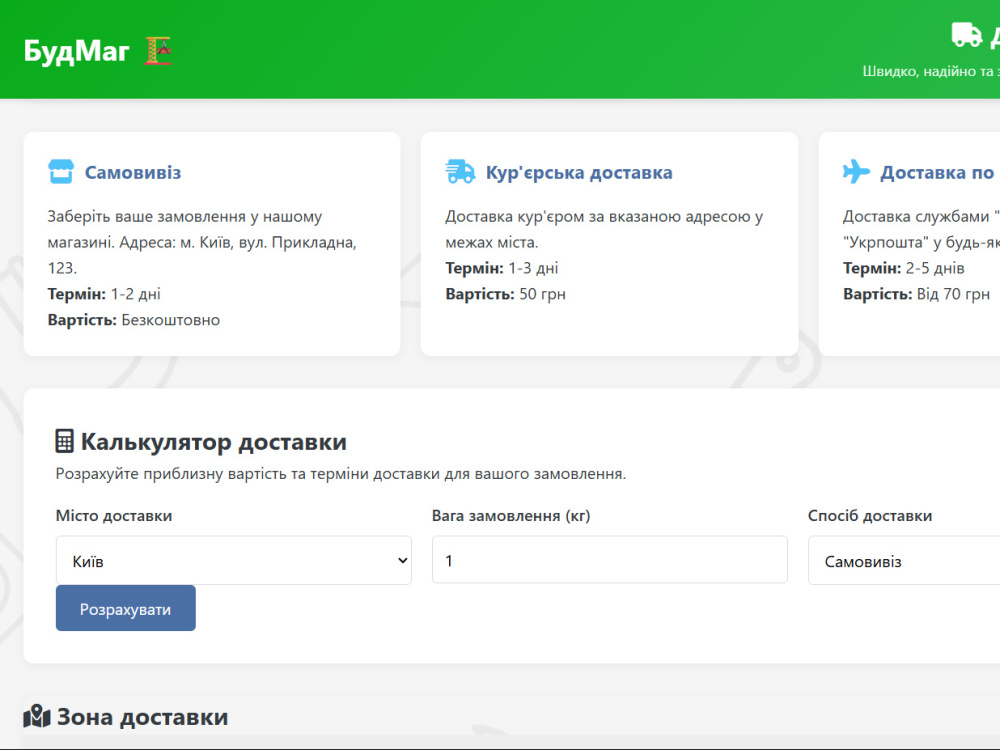Click the БудМаг logo text
This screenshot has height=750, width=1000.
point(77,51)
